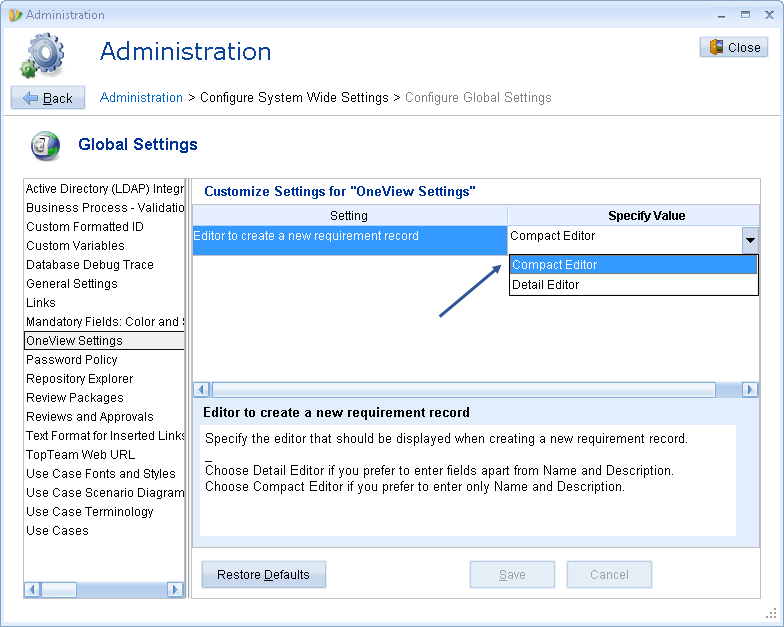The width and height of the screenshot is (784, 627).
Task: Select Text Format for Inserted Links
Action: 104,436
